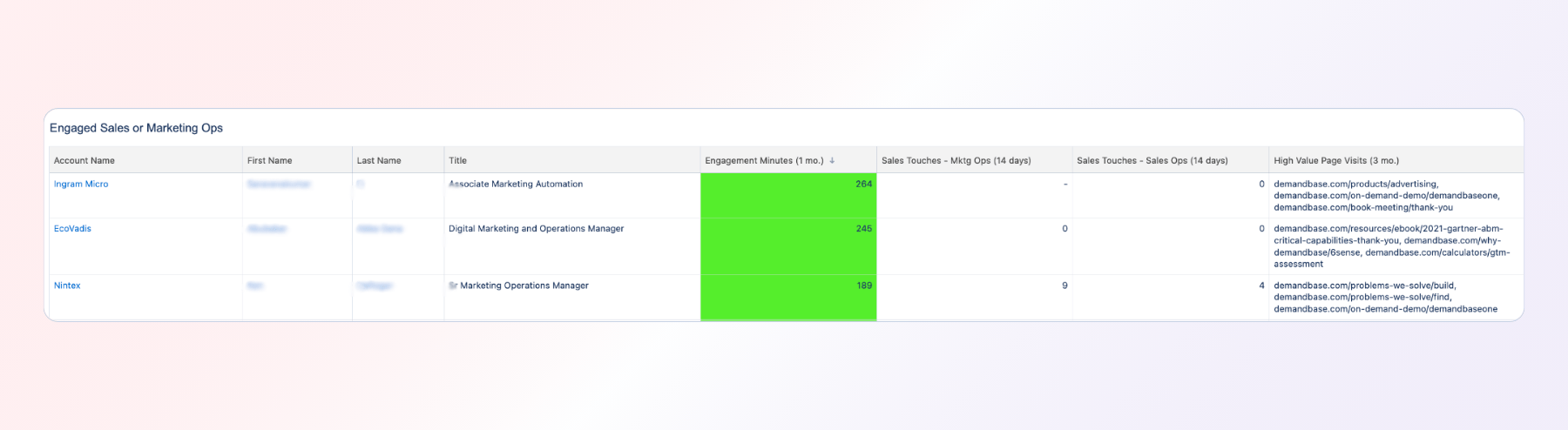Click the Associate Marketing Automation title cell
The height and width of the screenshot is (430, 1568).
[516, 185]
